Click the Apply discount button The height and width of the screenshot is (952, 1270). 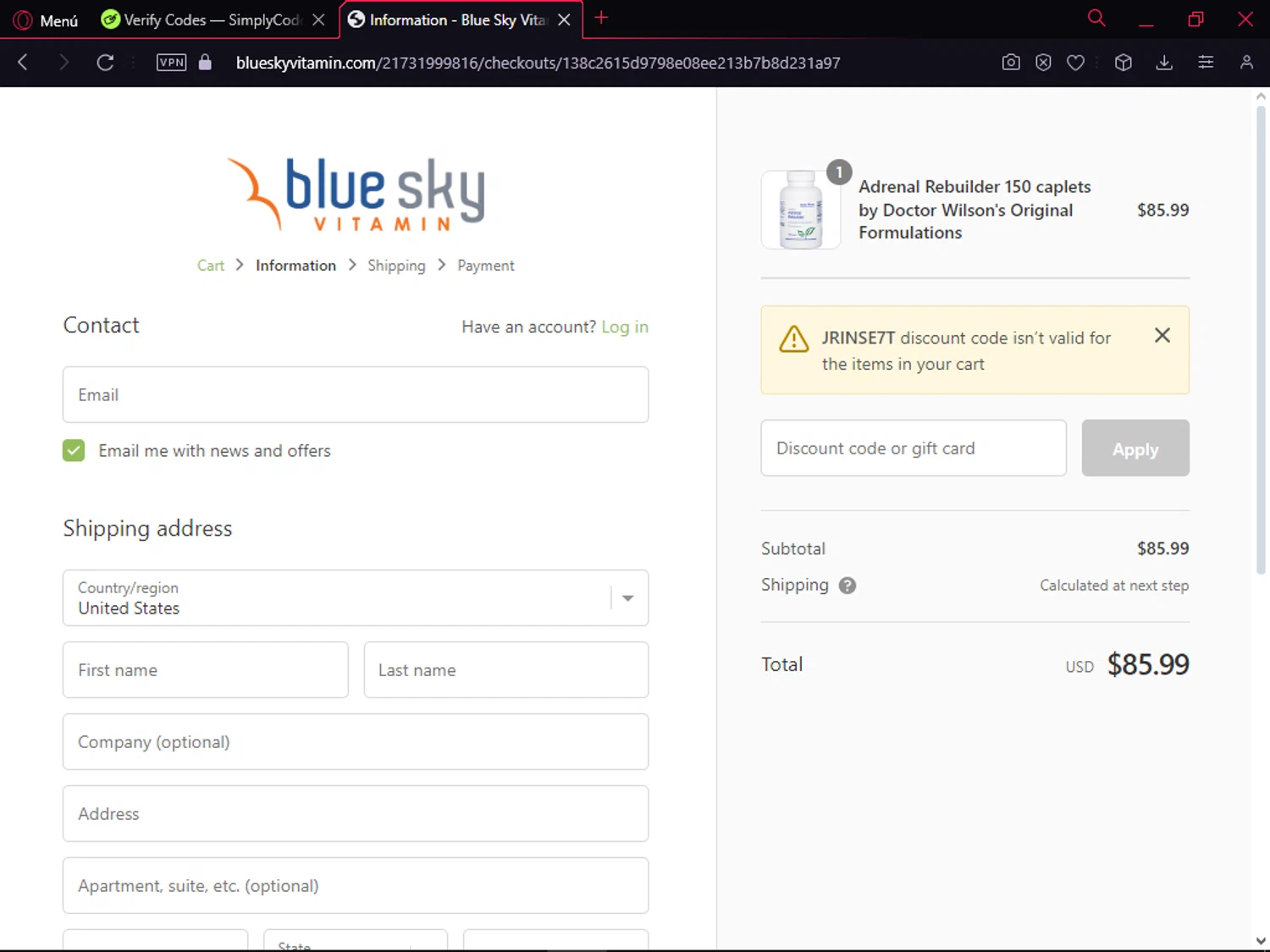coord(1135,448)
